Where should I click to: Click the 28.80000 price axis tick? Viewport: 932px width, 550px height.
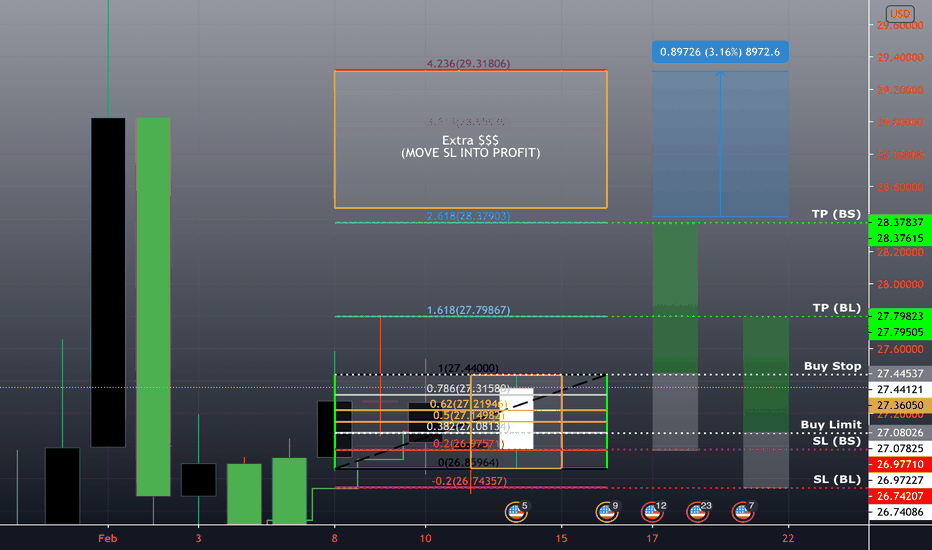[900, 155]
